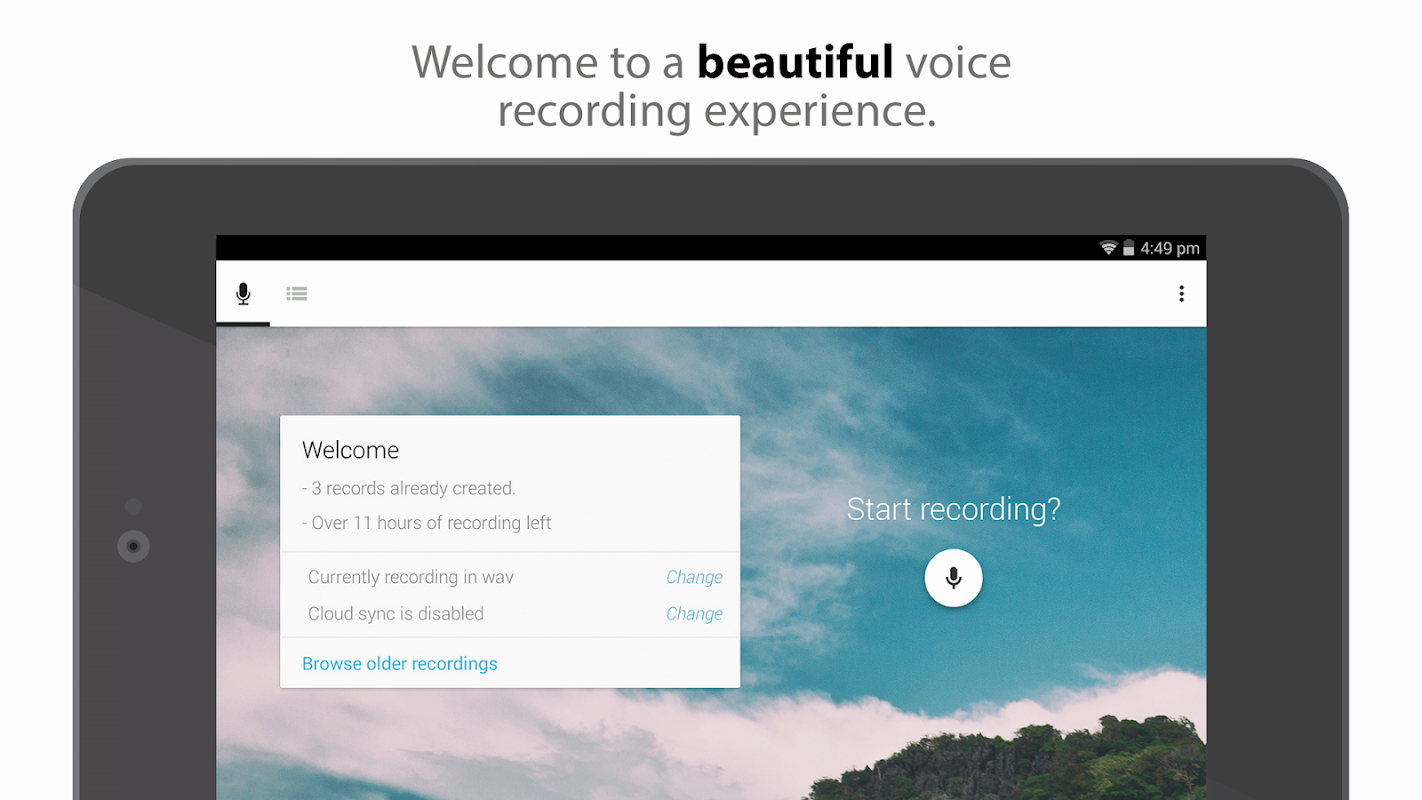Tap the 4:49 pm clock

pyautogui.click(x=1170, y=248)
